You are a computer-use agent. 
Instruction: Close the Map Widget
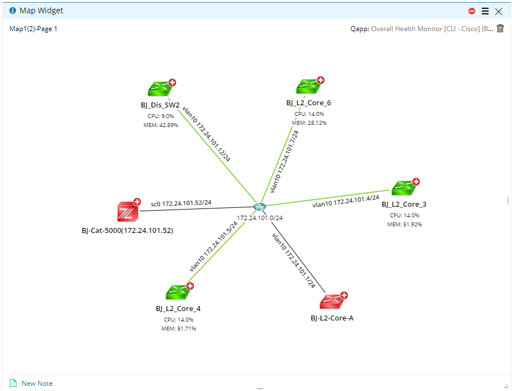[x=498, y=12]
